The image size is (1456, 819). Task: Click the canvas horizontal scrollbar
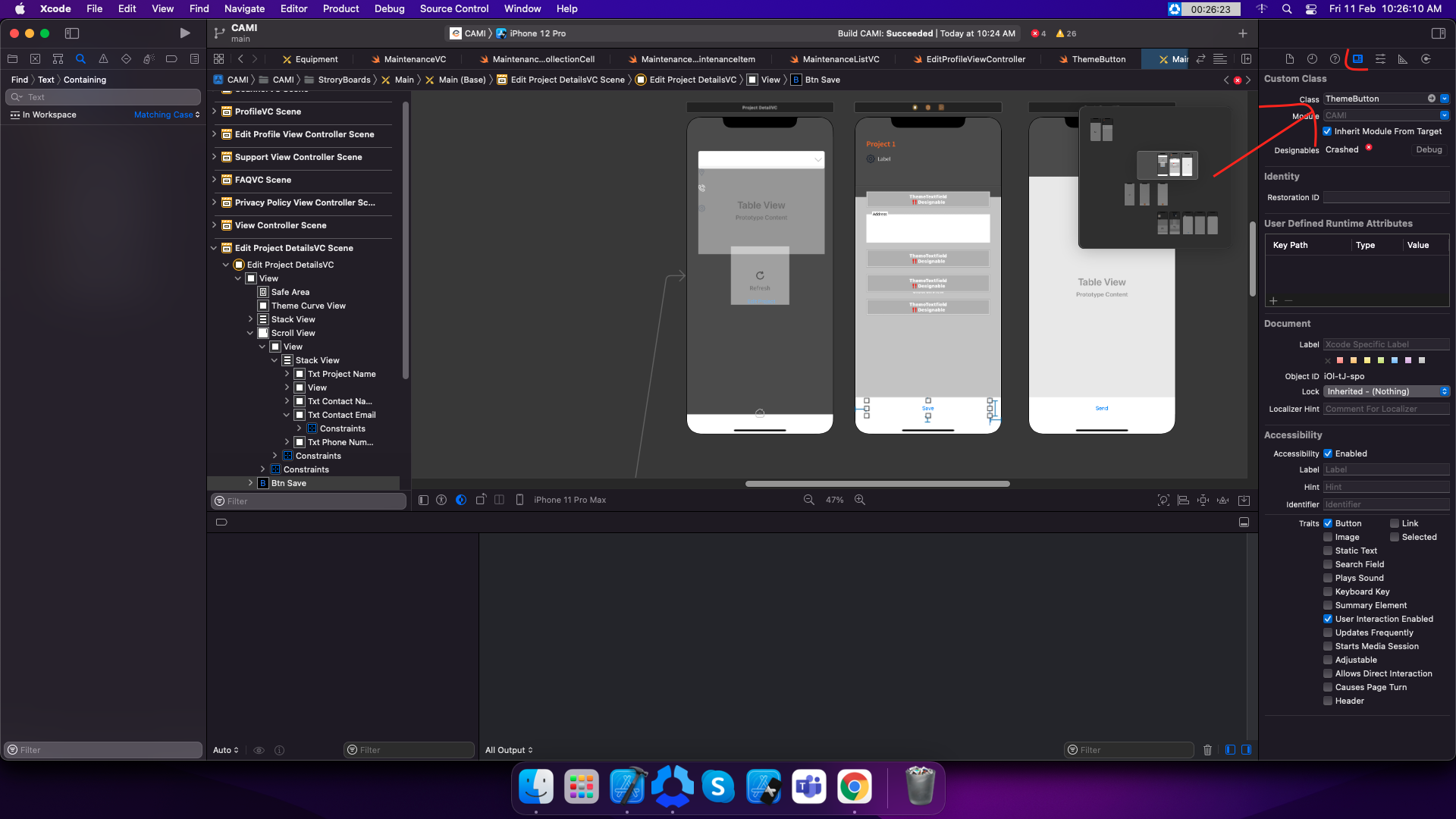(877, 484)
